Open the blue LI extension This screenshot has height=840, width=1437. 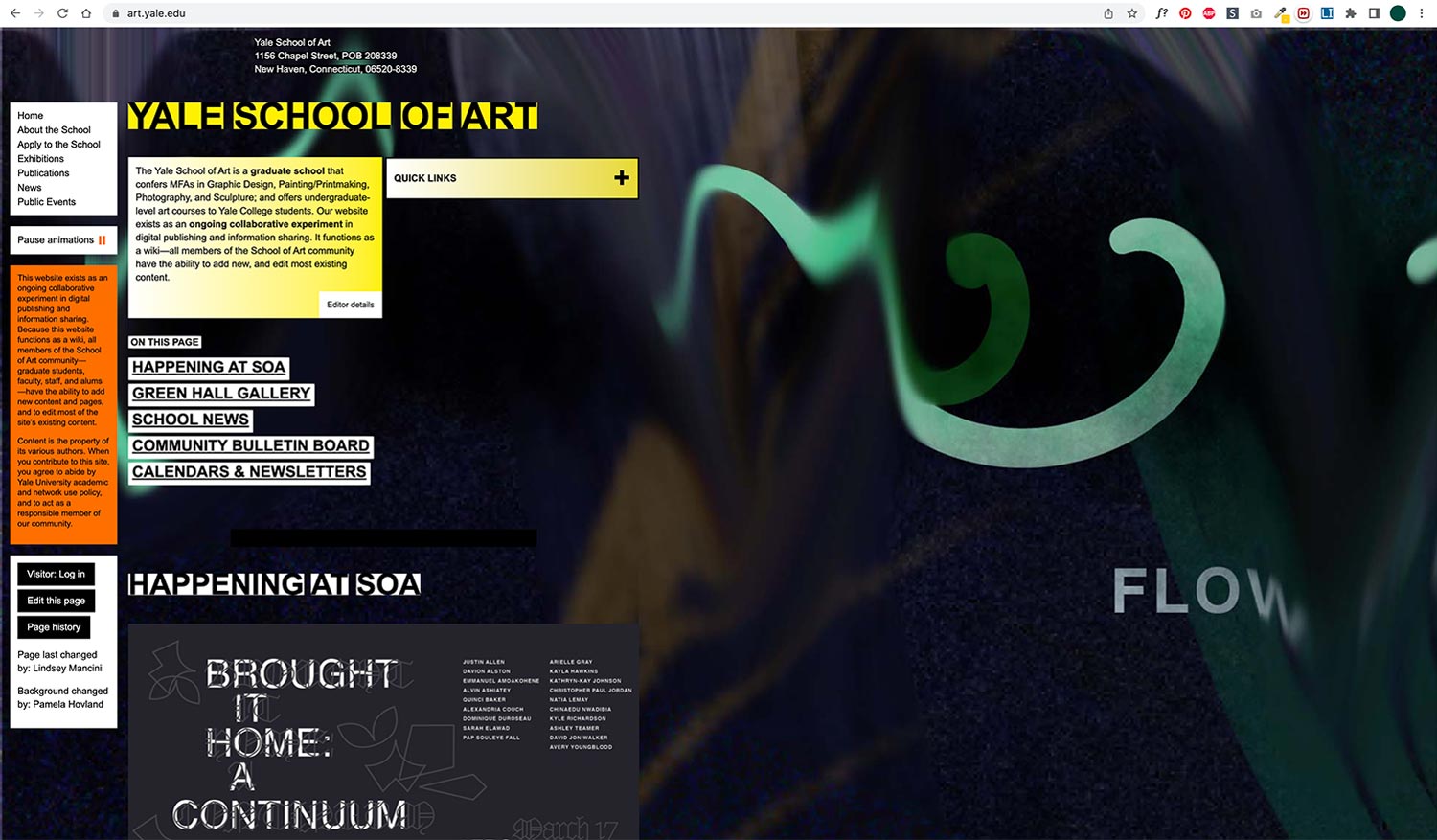coord(1327,13)
